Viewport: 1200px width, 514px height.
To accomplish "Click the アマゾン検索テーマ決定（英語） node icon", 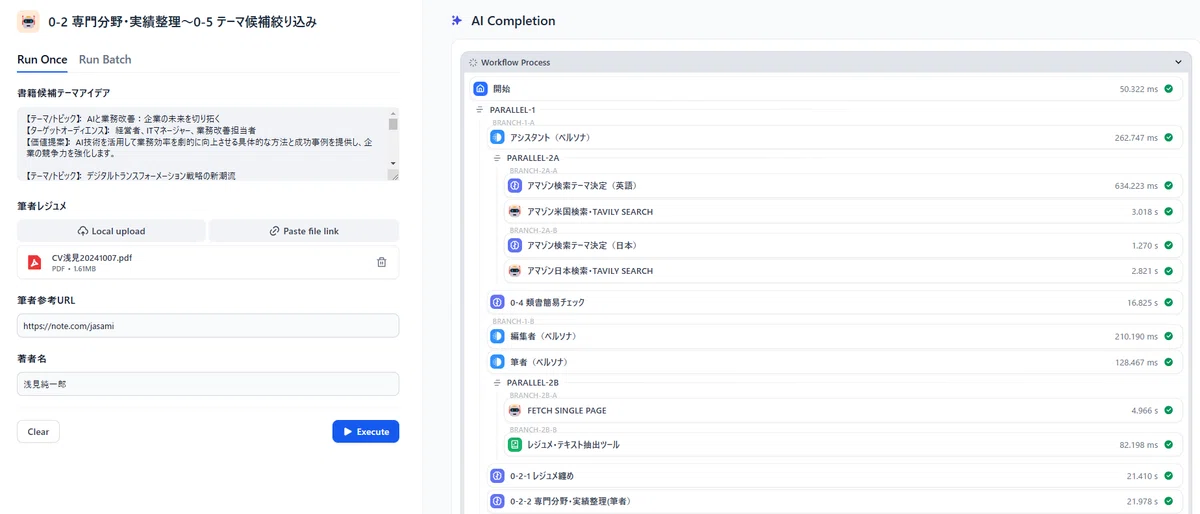I will [x=514, y=185].
